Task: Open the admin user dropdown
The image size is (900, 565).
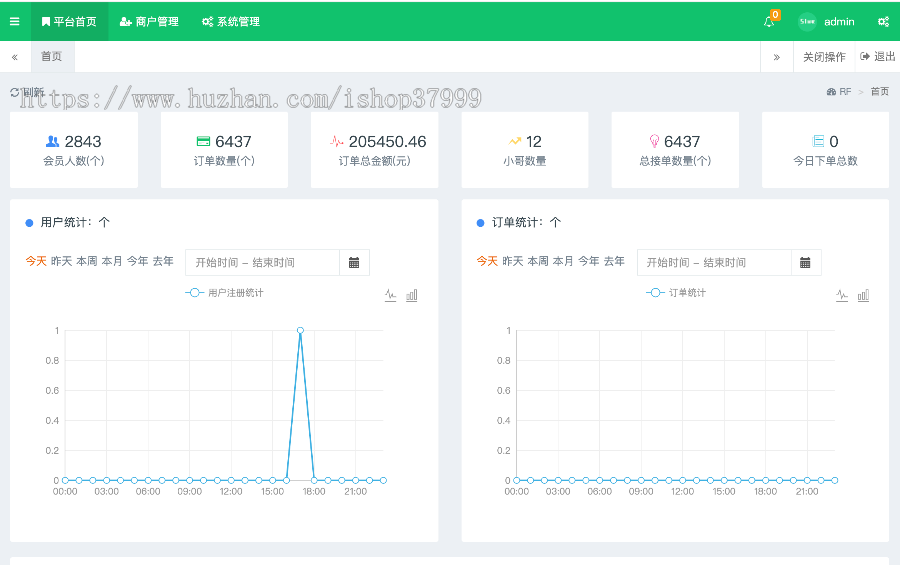Action: 839,21
